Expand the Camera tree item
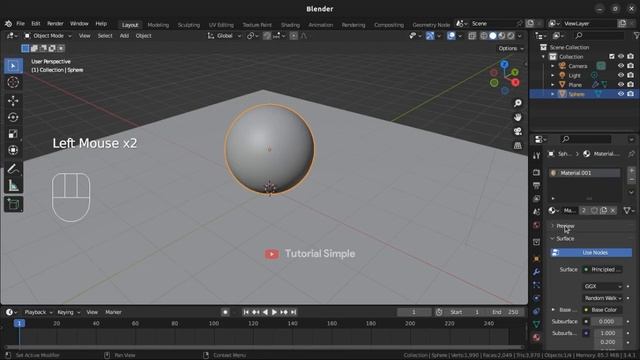 point(553,66)
